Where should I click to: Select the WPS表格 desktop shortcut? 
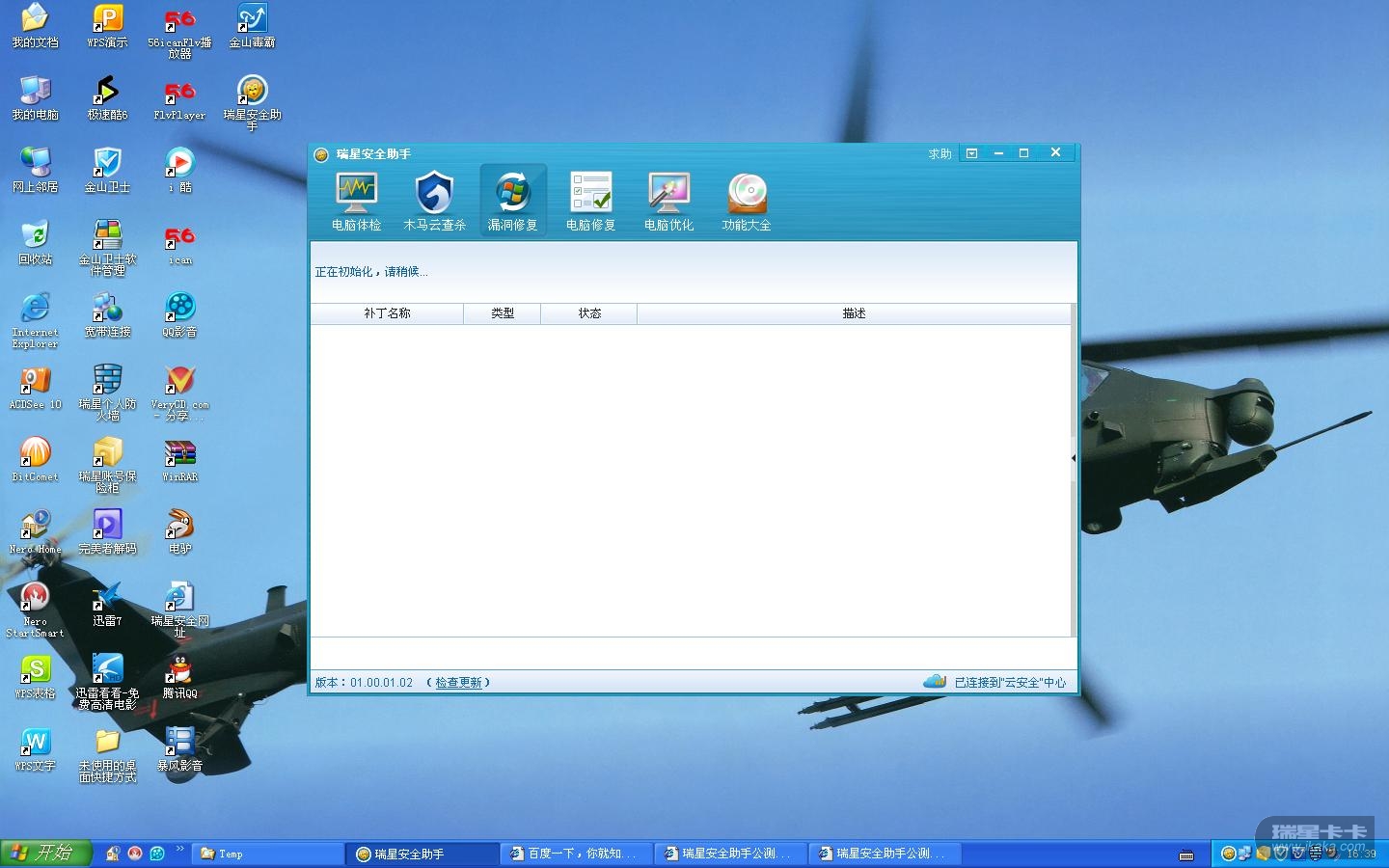35,677
